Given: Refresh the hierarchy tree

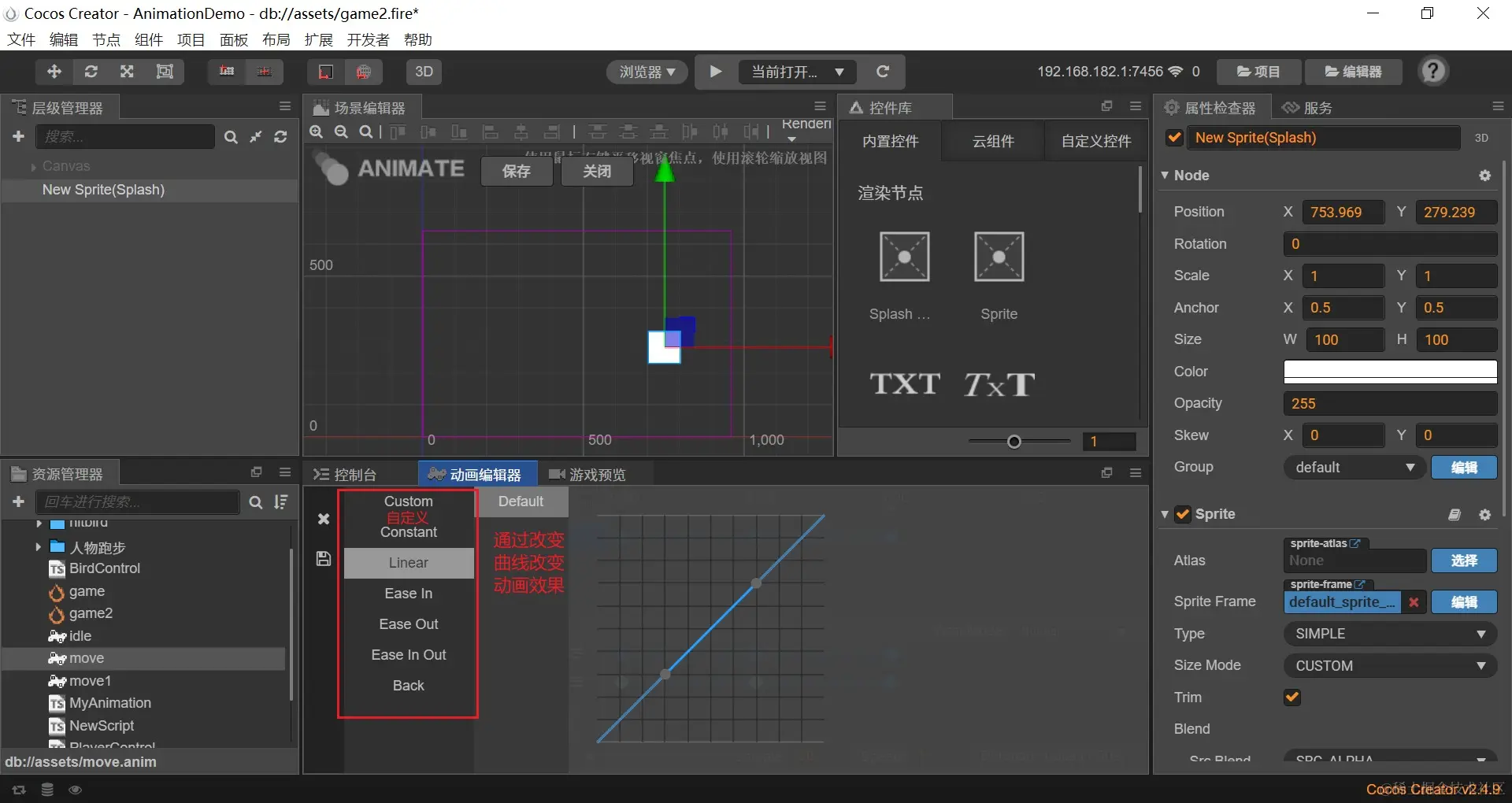Looking at the screenshot, I should (x=280, y=137).
